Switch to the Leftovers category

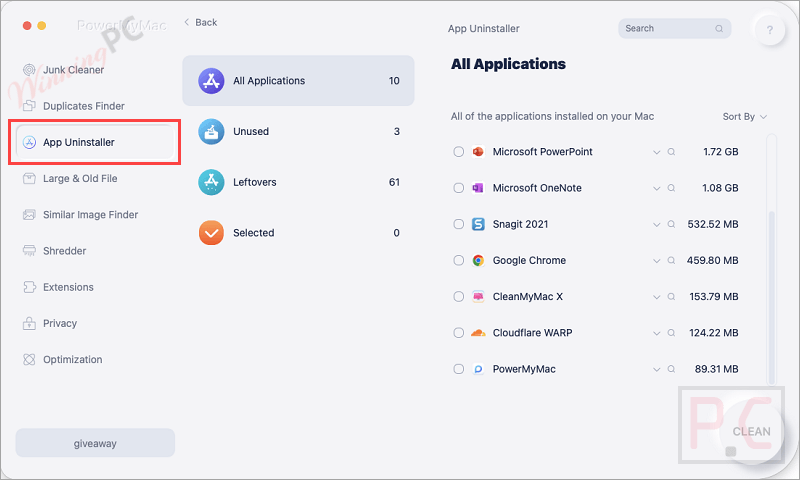tap(298, 182)
